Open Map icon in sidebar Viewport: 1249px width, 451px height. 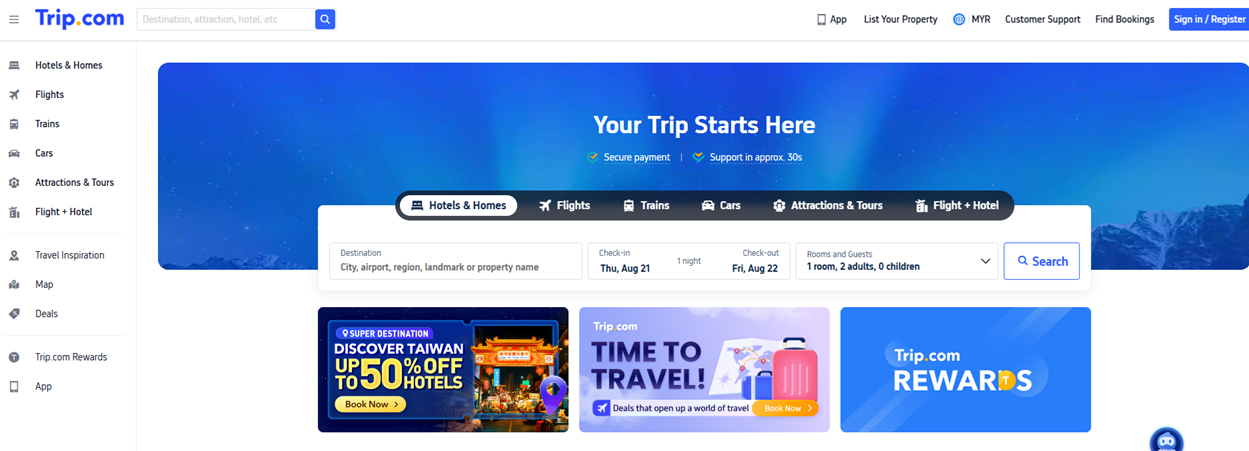click(x=14, y=284)
